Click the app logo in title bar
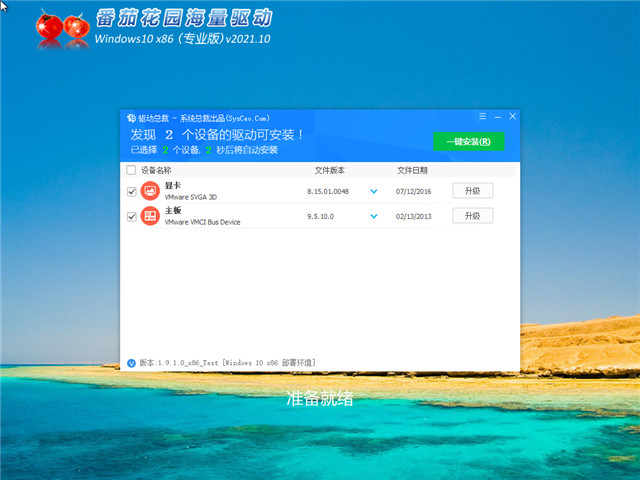The image size is (640, 480). point(131,118)
